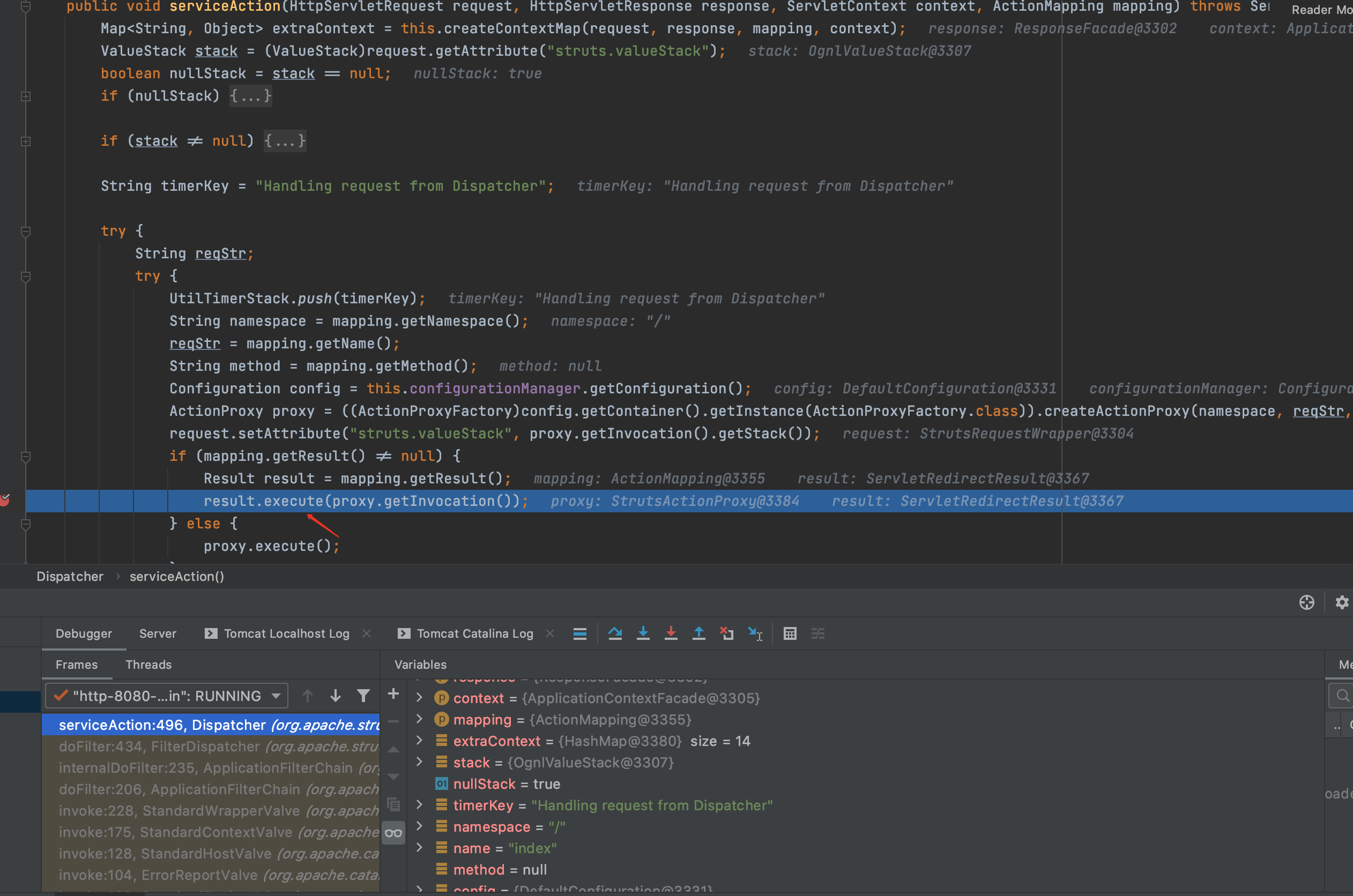Switch to the Server tab
This screenshot has width=1353, height=896.
[158, 633]
